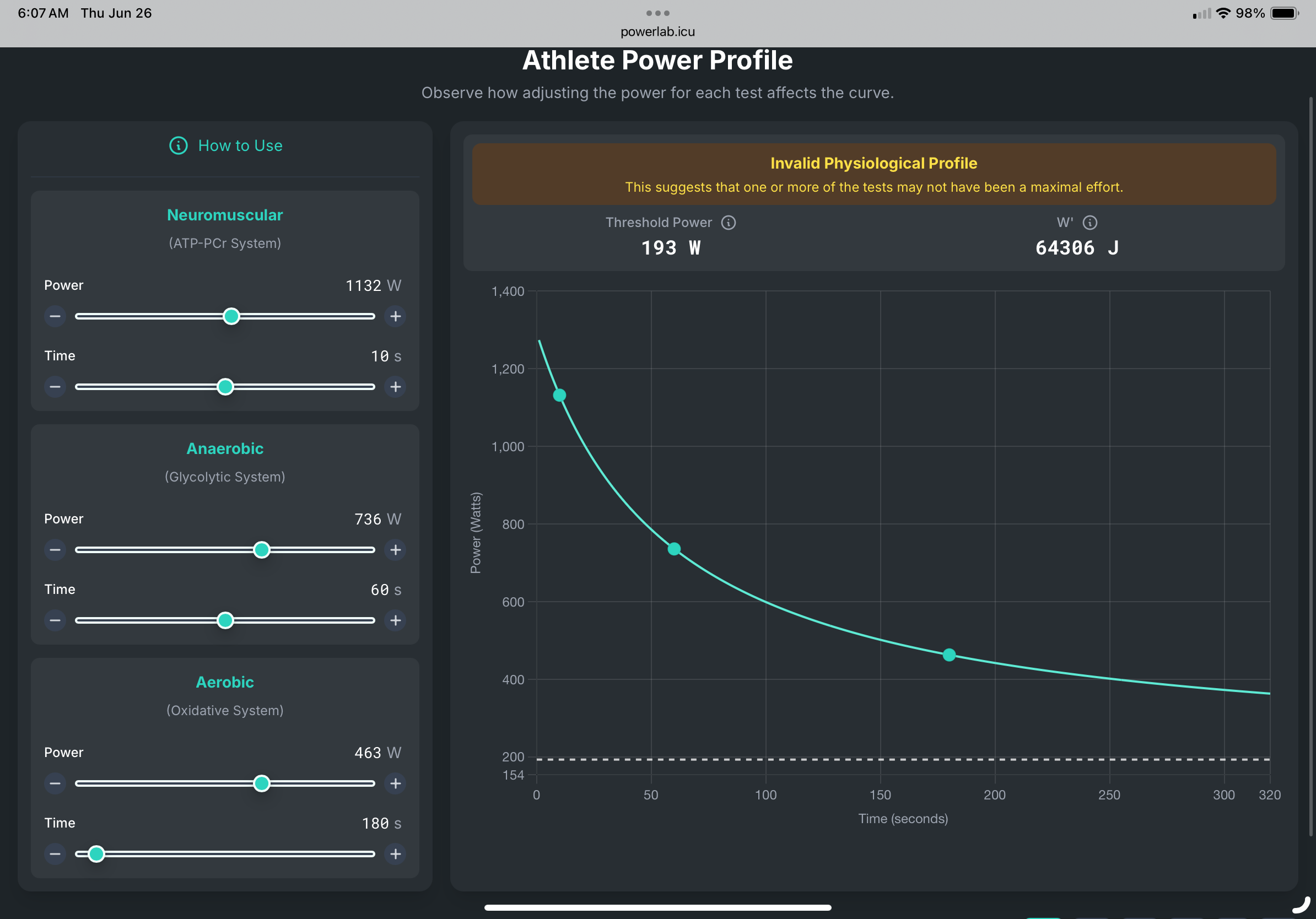Decrease Neuromuscular power with minus button
Viewport: 1316px width, 919px height.
point(55,316)
